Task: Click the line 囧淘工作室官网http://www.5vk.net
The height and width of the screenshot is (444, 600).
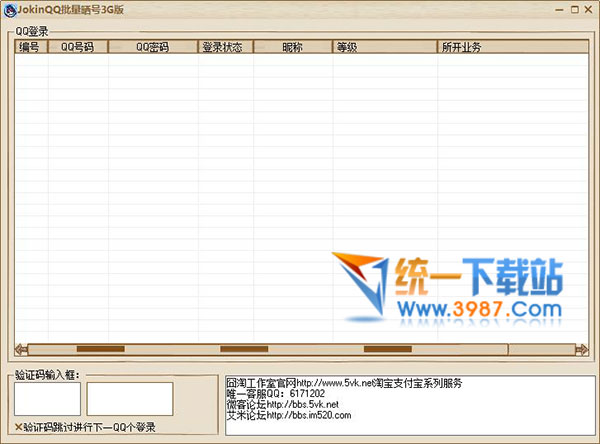Action: pyautogui.click(x=299, y=383)
